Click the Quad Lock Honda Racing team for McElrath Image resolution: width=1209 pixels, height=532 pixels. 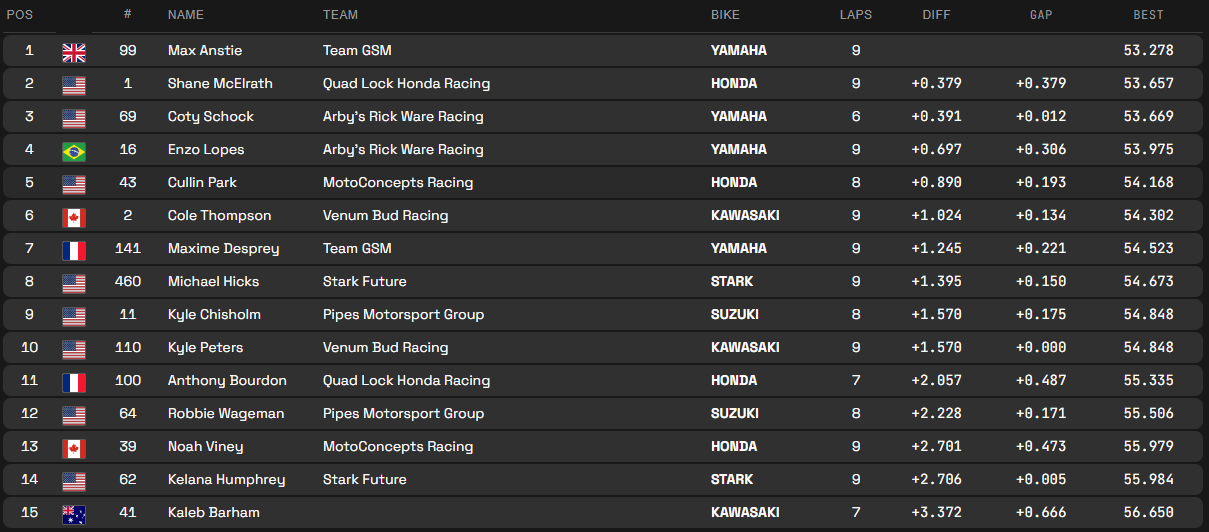406,83
